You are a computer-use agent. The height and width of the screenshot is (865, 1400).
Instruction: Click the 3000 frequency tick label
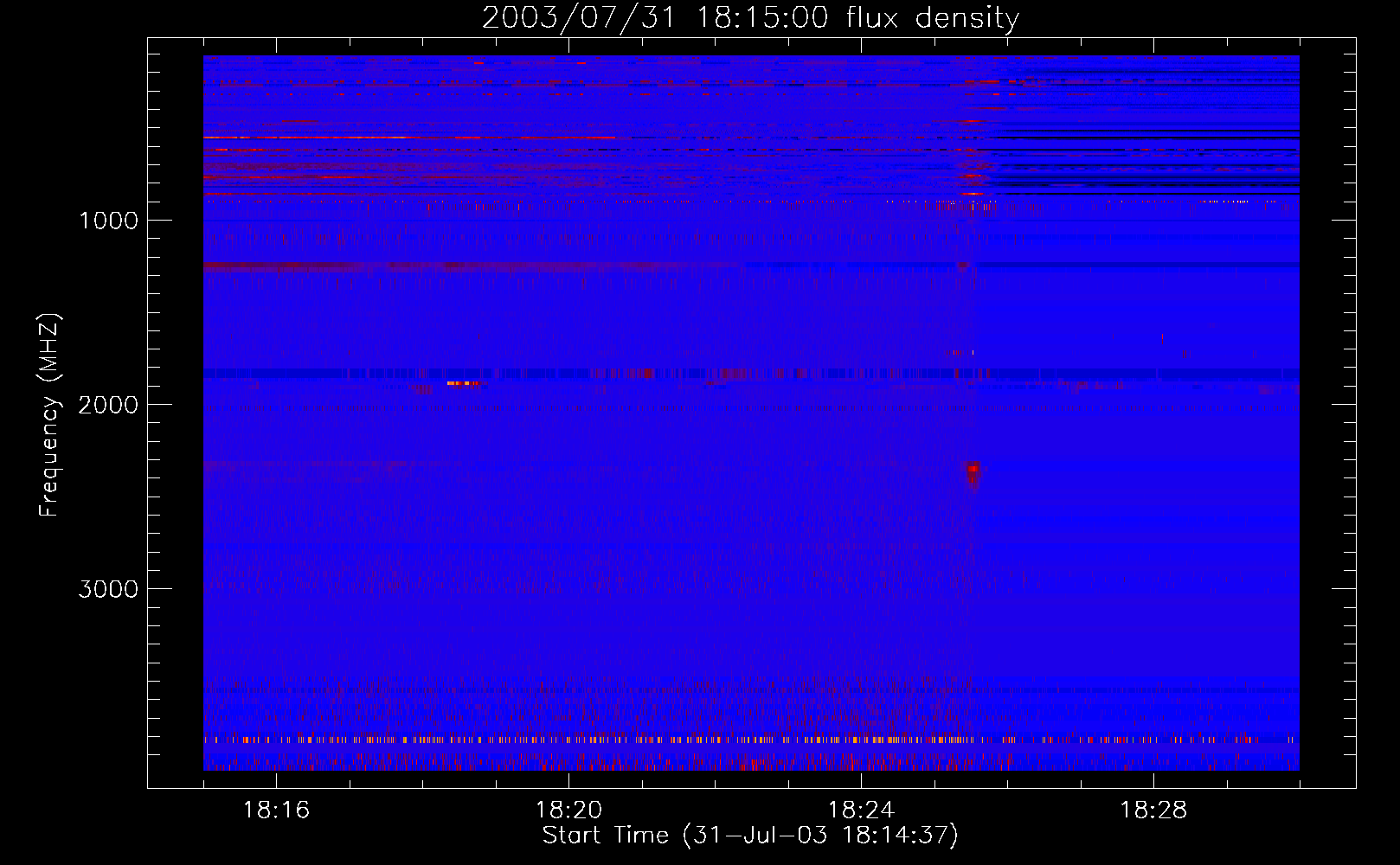tap(108, 589)
